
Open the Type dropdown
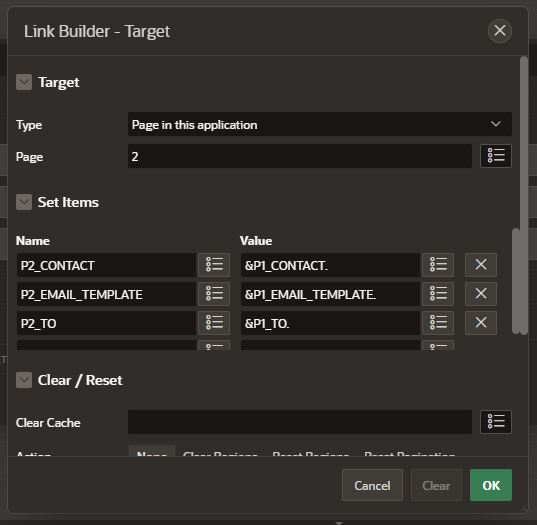[x=320, y=124]
